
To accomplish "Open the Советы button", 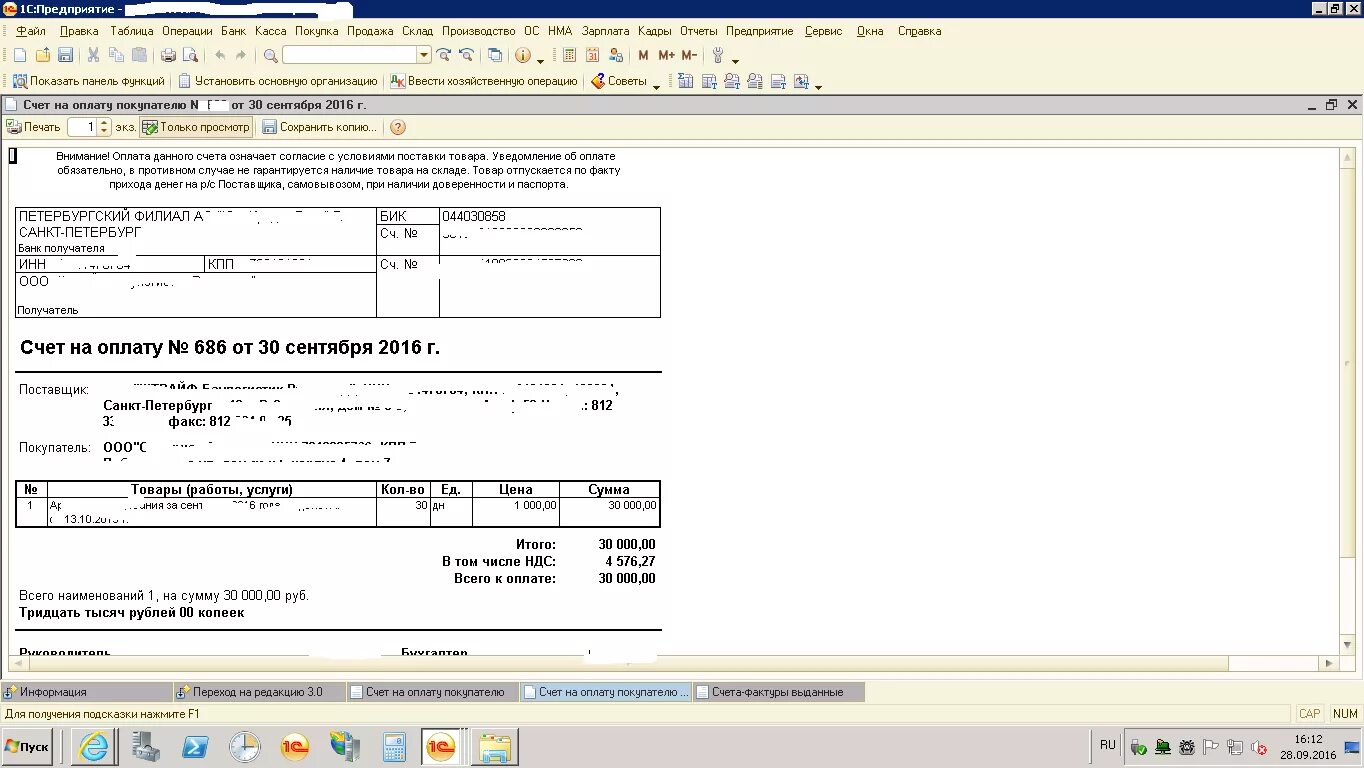I will 619,81.
